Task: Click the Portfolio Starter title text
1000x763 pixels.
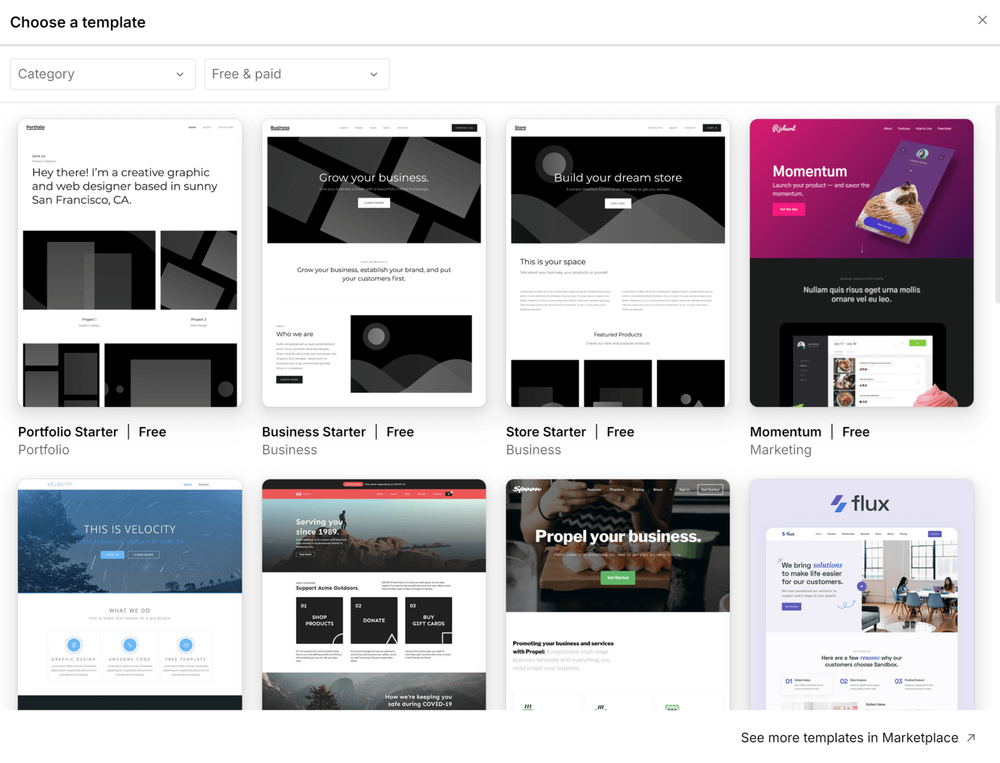Action: [x=68, y=432]
